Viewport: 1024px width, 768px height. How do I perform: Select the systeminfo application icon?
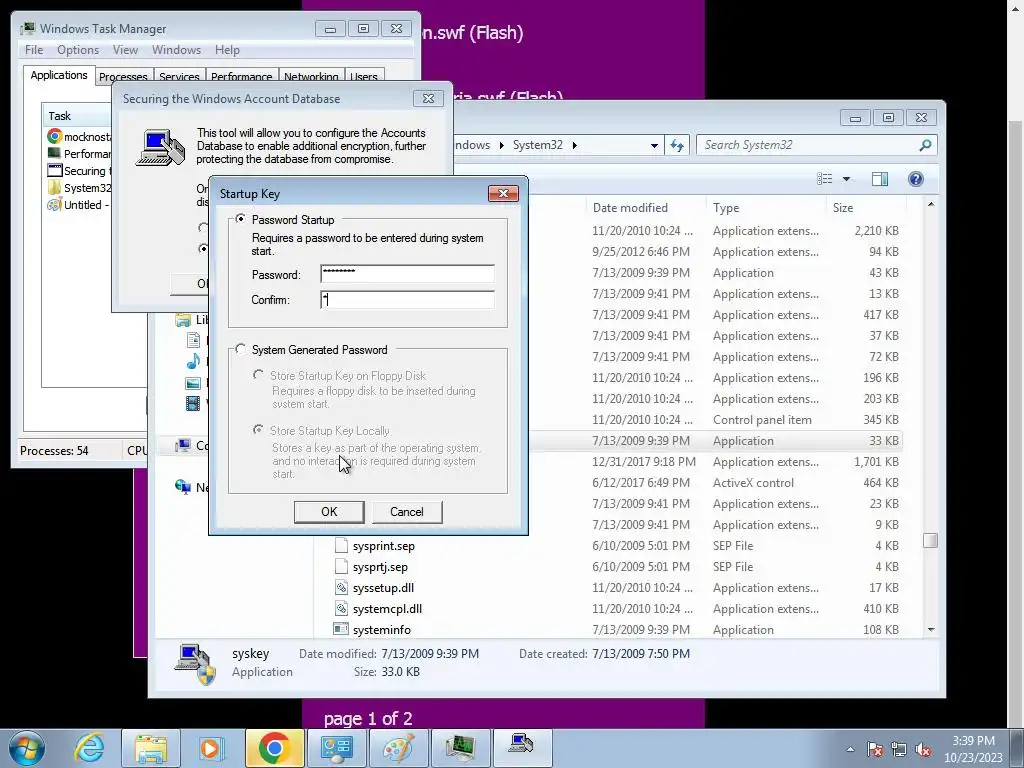point(341,630)
